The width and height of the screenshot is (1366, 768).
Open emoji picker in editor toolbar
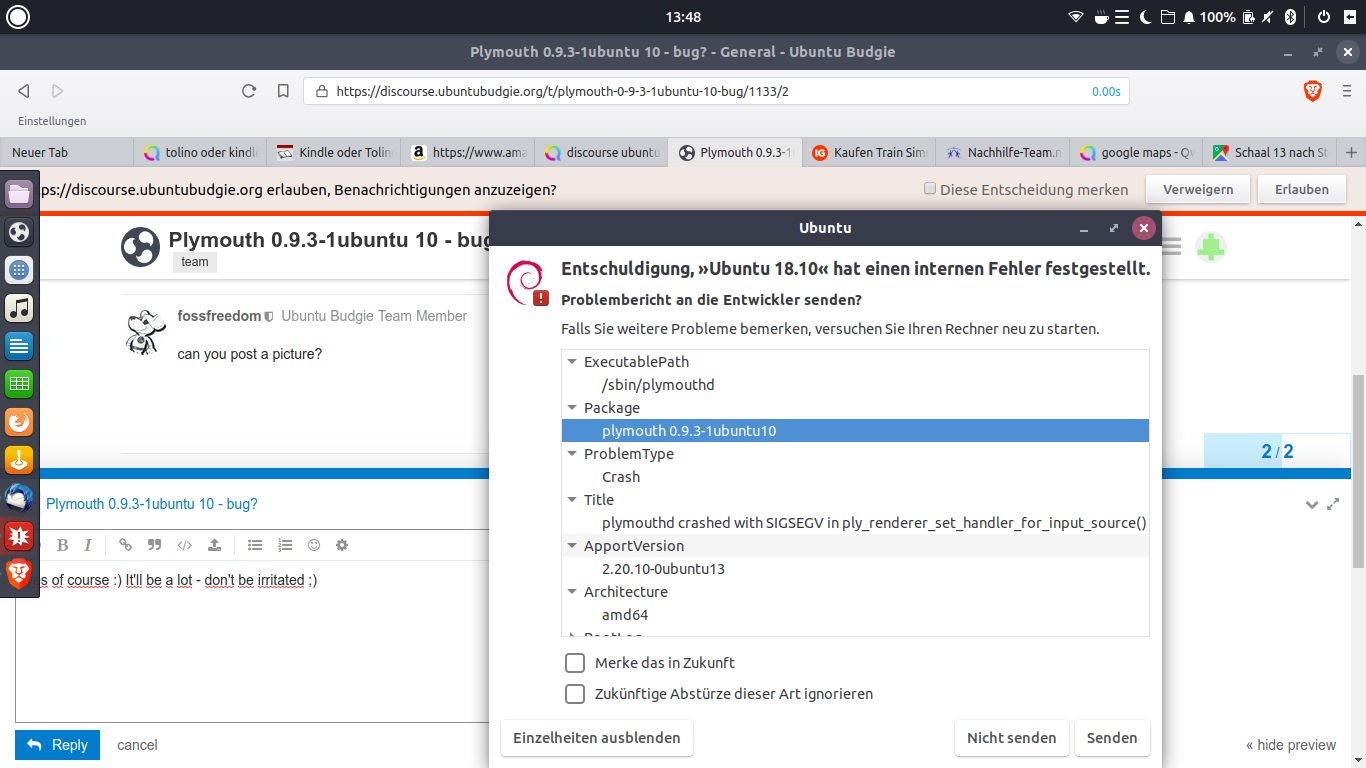click(314, 545)
